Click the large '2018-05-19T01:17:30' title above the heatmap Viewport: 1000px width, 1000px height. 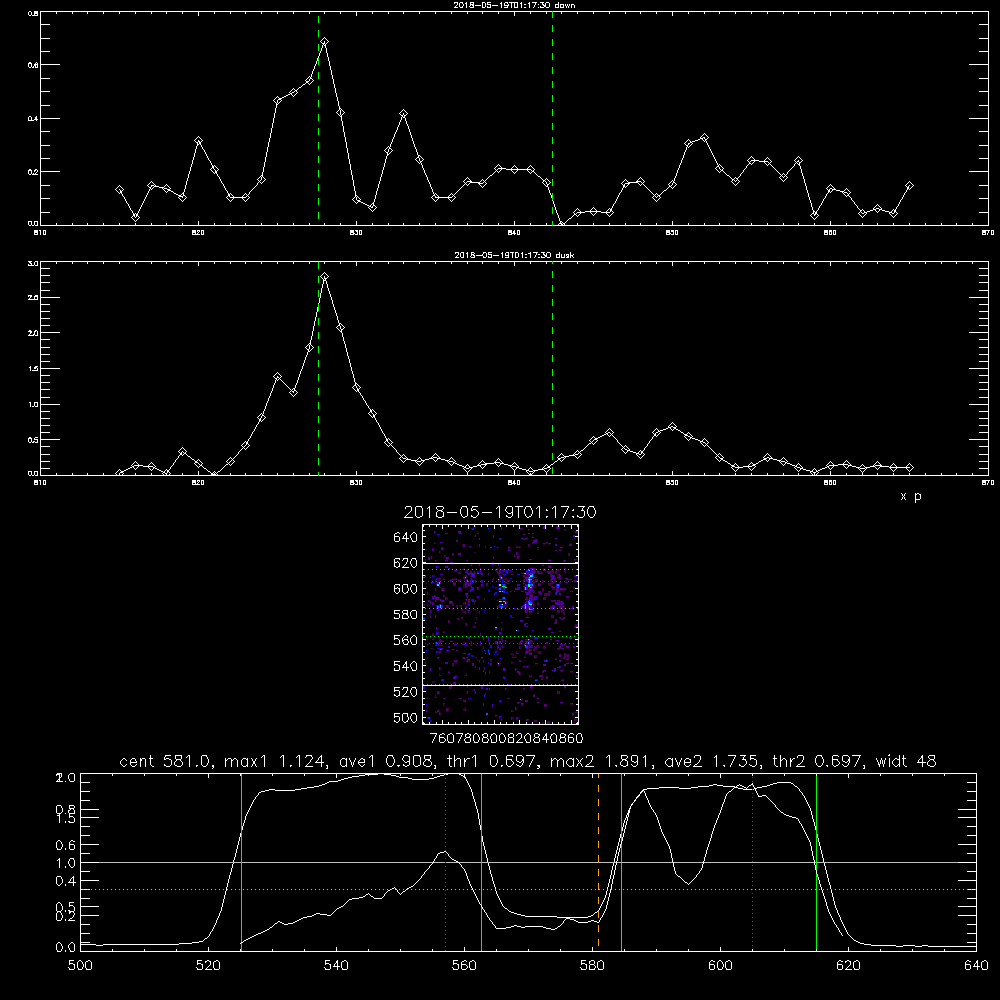[x=500, y=512]
